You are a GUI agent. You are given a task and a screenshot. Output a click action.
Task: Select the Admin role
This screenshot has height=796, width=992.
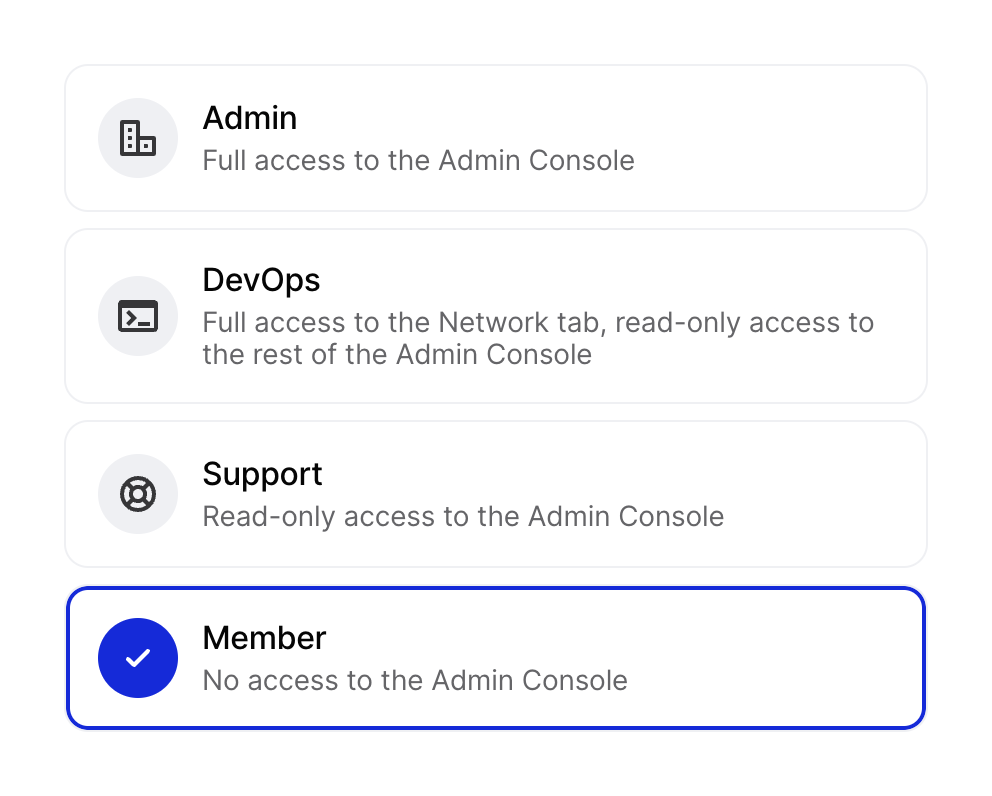(x=496, y=138)
